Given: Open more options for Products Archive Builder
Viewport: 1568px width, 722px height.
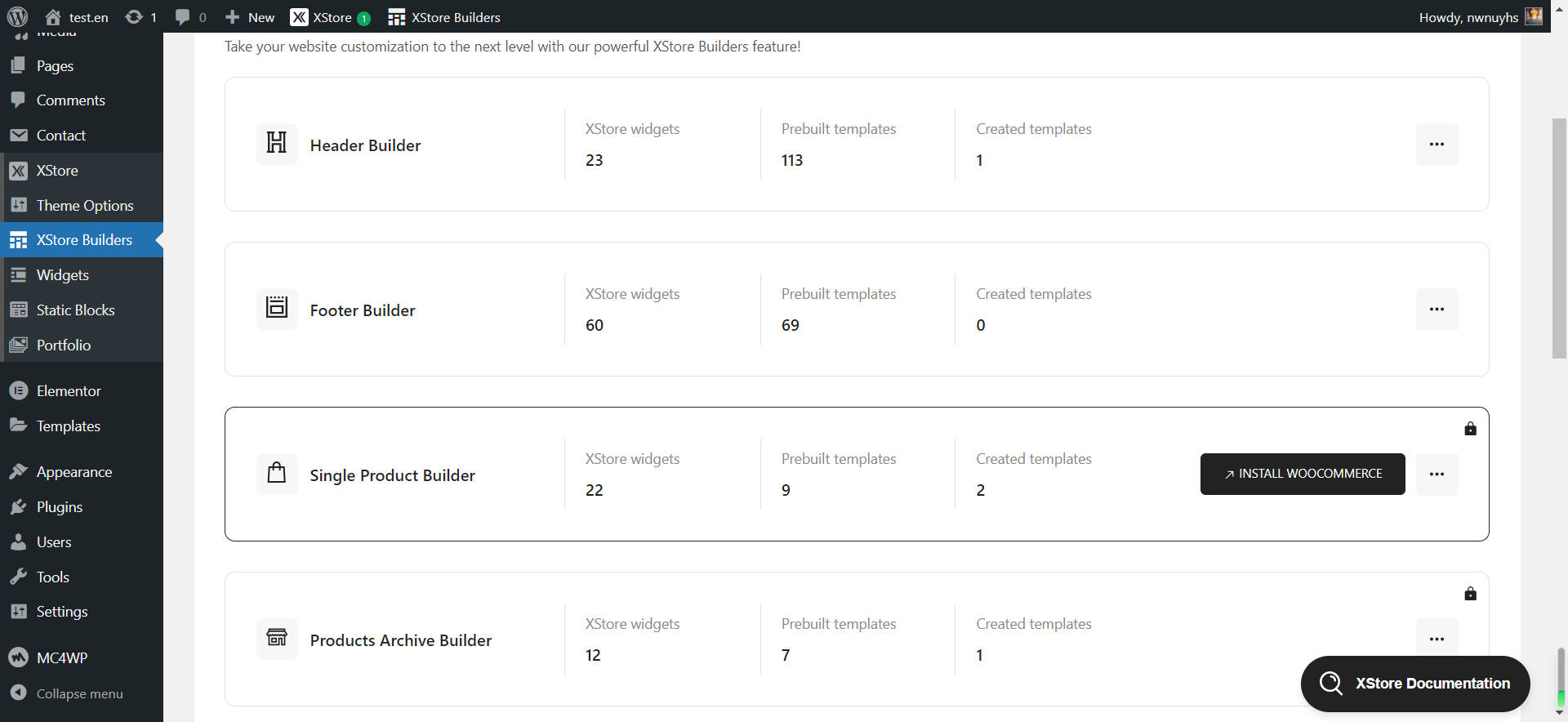Looking at the screenshot, I should pyautogui.click(x=1437, y=640).
